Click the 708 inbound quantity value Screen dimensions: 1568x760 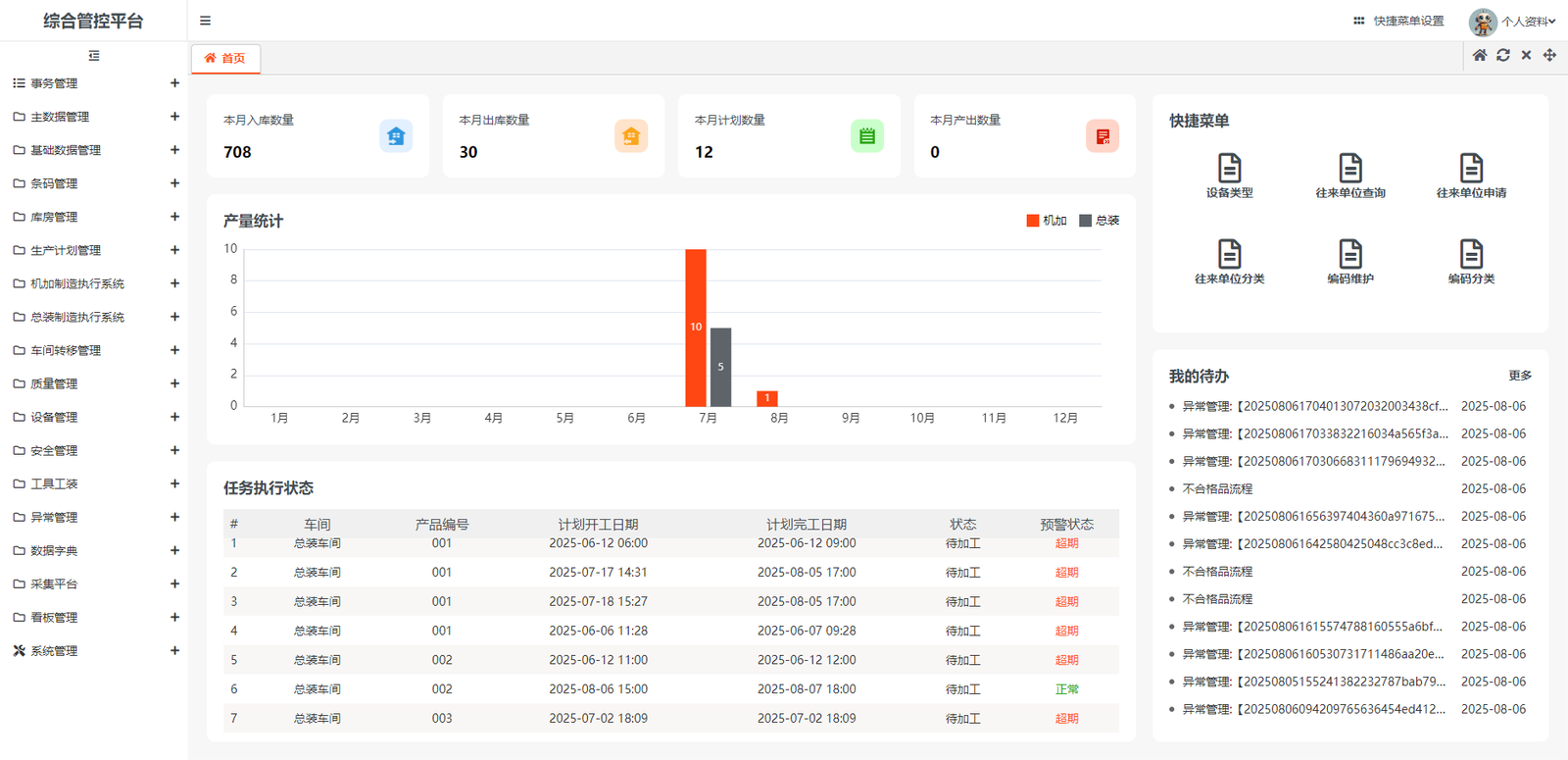click(237, 152)
